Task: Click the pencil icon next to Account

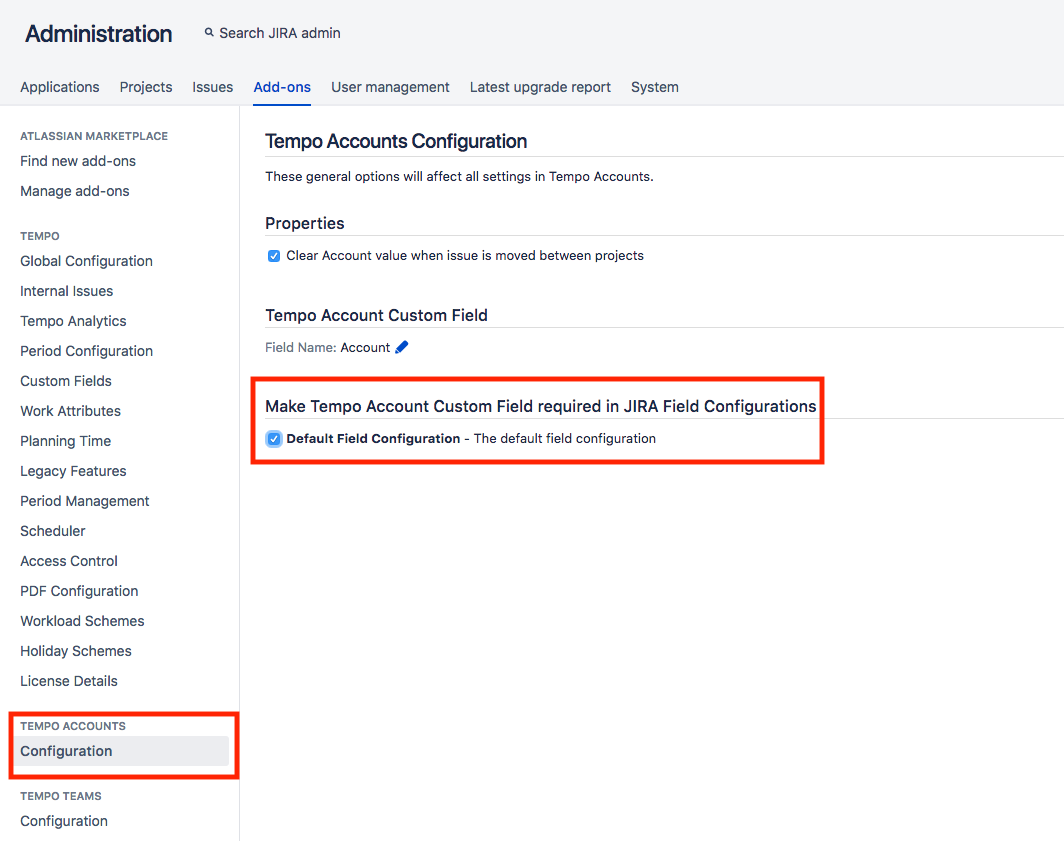Action: click(402, 347)
